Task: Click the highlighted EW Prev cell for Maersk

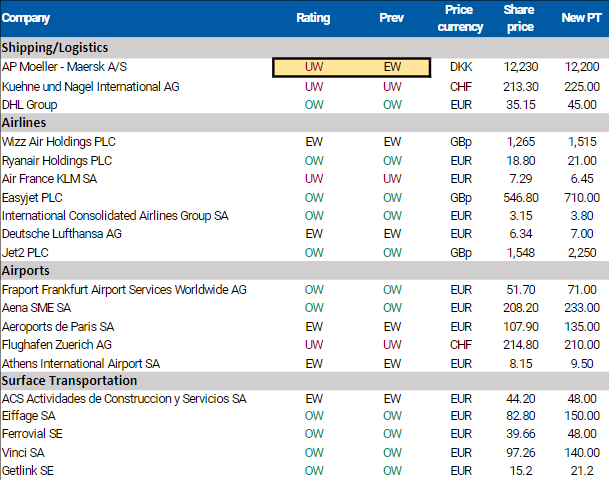Action: 391,67
